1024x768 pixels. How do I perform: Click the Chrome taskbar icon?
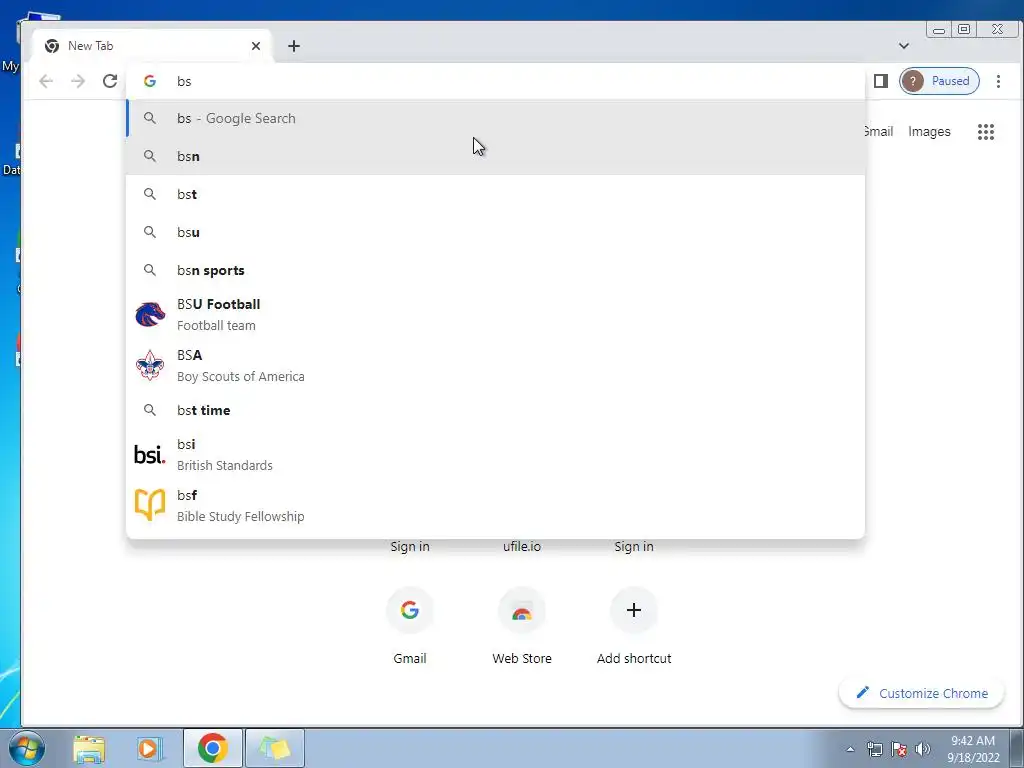[x=212, y=748]
